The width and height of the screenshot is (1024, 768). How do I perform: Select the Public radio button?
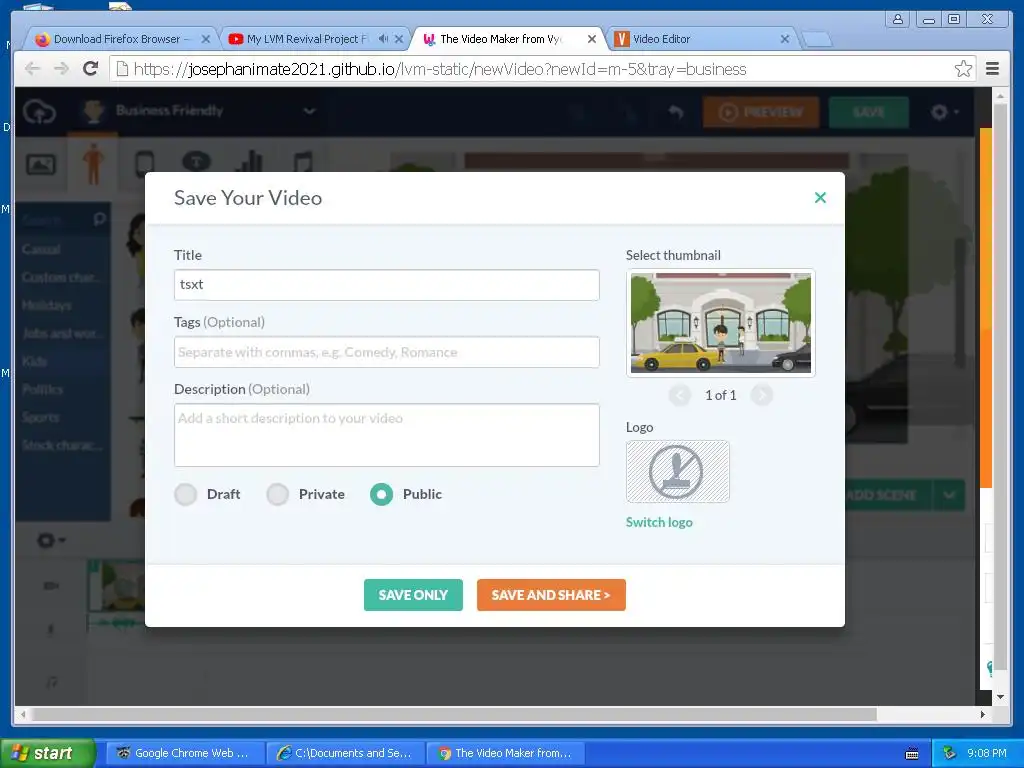(381, 494)
